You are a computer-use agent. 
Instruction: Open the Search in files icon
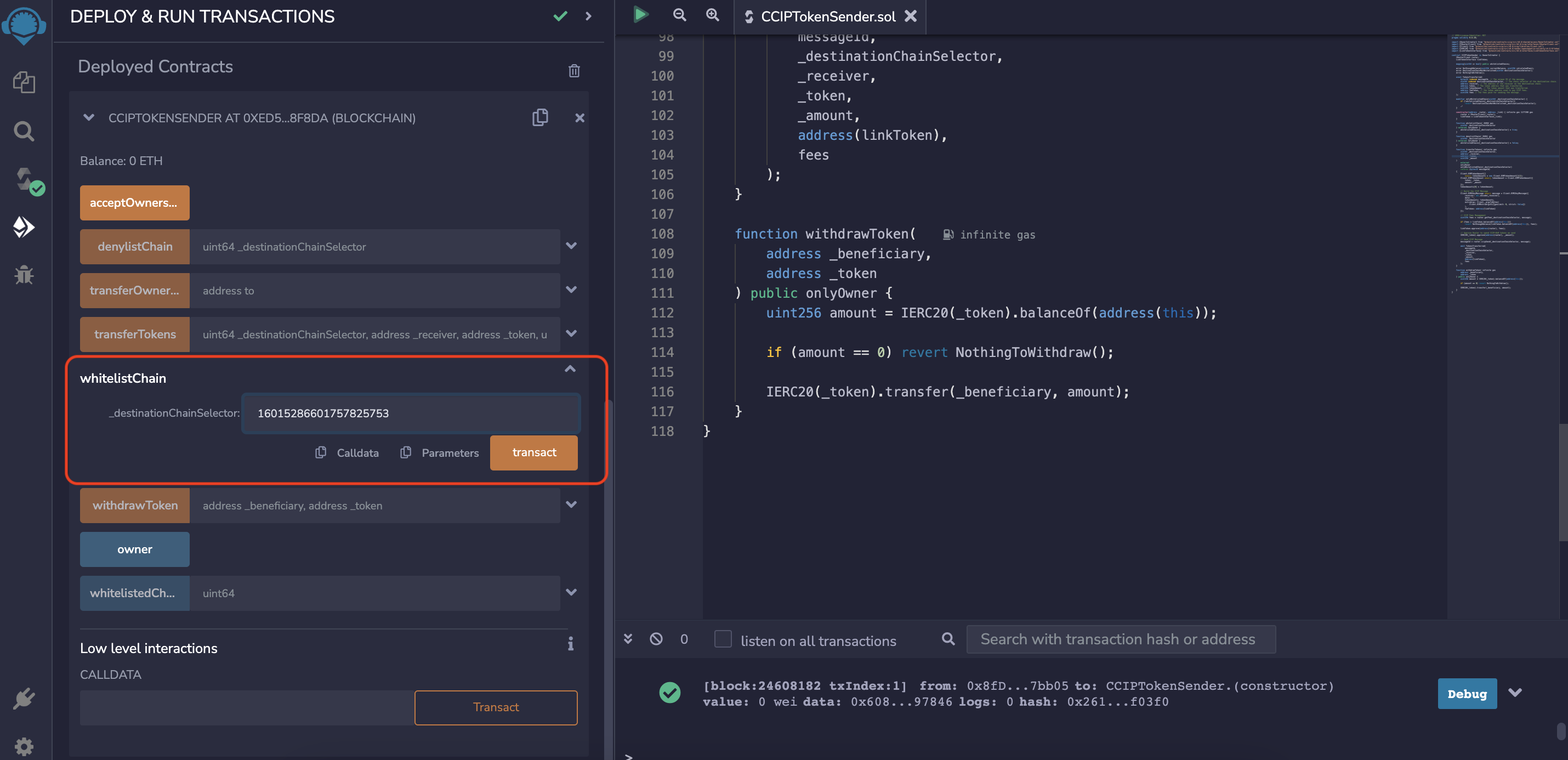pyautogui.click(x=24, y=131)
